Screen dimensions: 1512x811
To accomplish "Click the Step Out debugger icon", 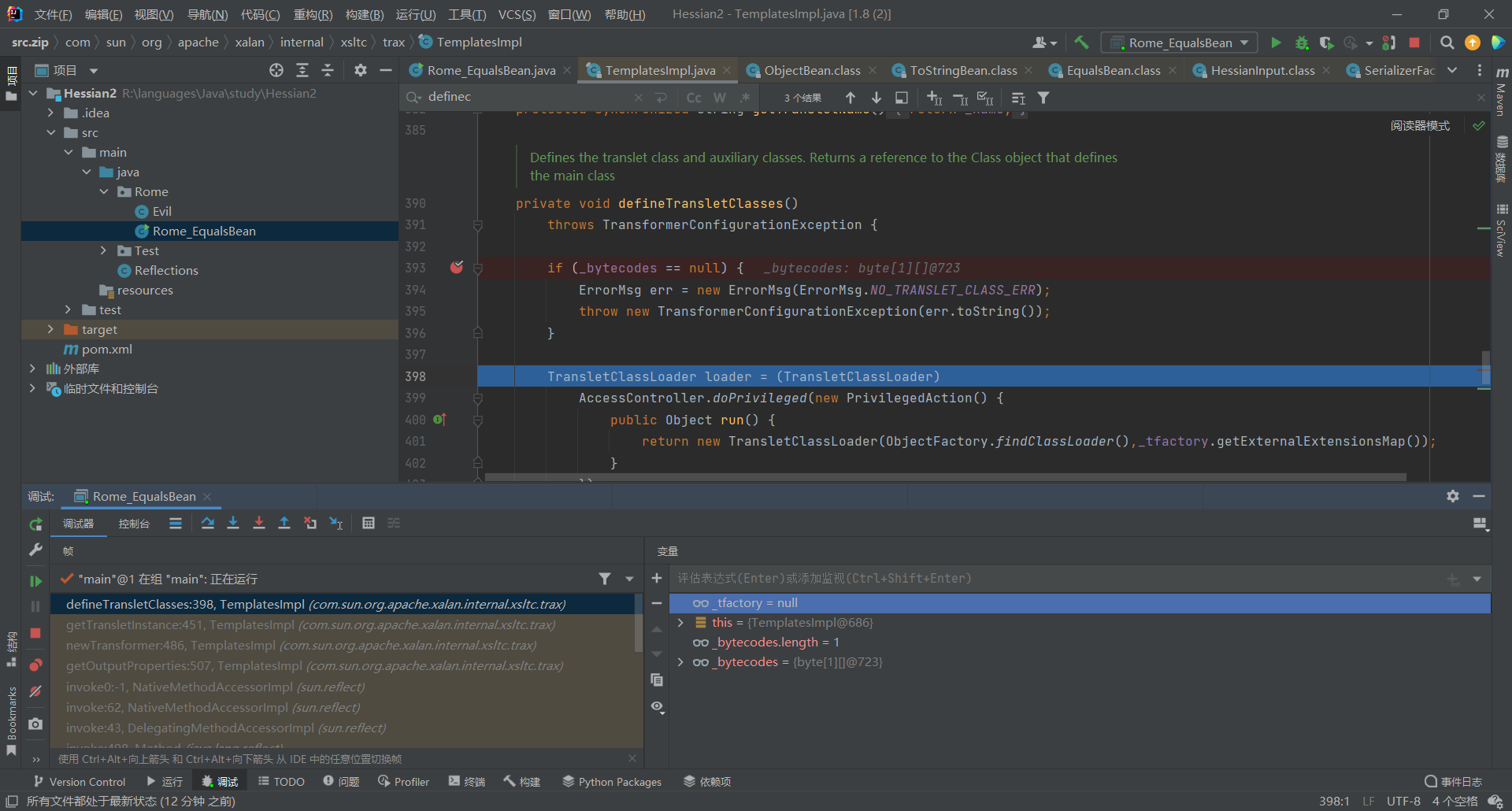I will [x=284, y=523].
